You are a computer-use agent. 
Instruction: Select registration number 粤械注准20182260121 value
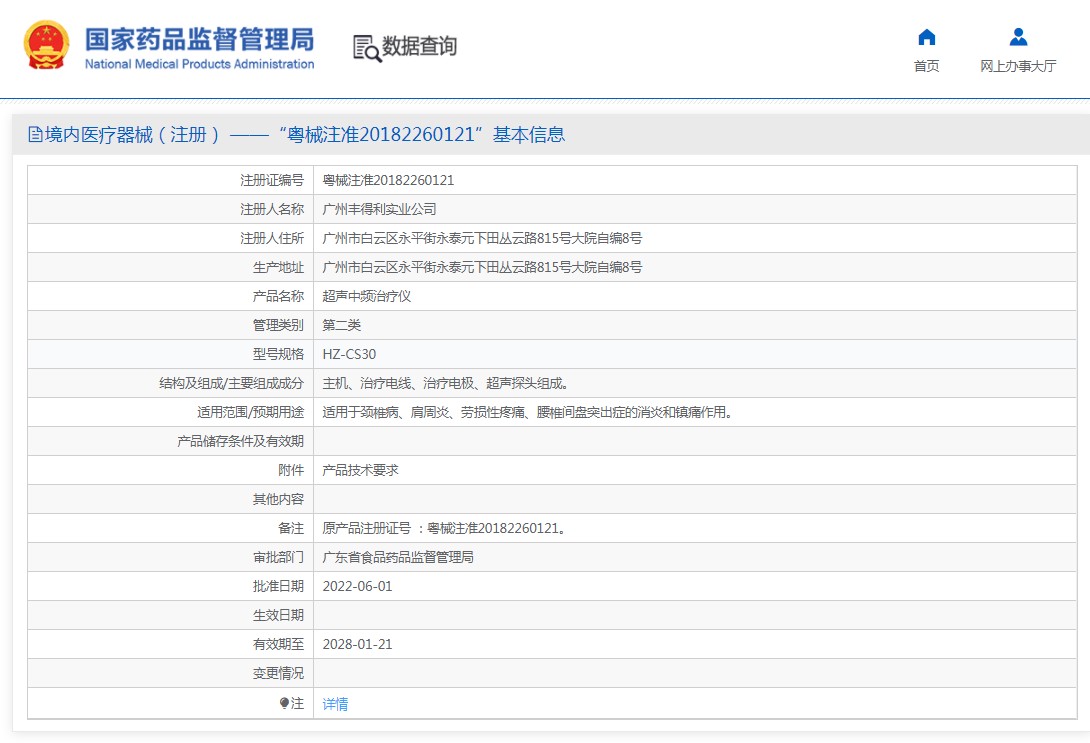(x=388, y=181)
